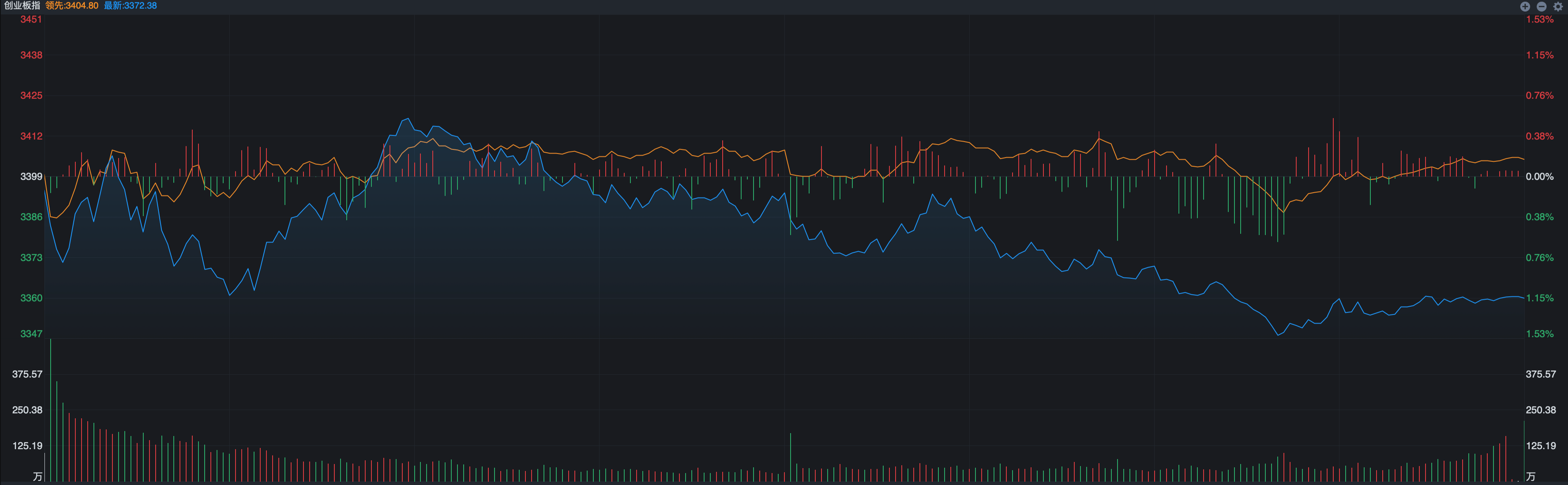Viewport: 1568px width, 485px height.
Task: Click the red 1.53% percent label
Action: click(1540, 19)
